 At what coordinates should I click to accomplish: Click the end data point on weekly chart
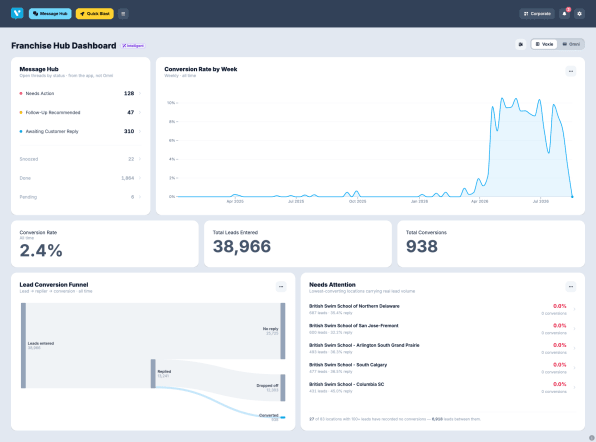pos(572,196)
